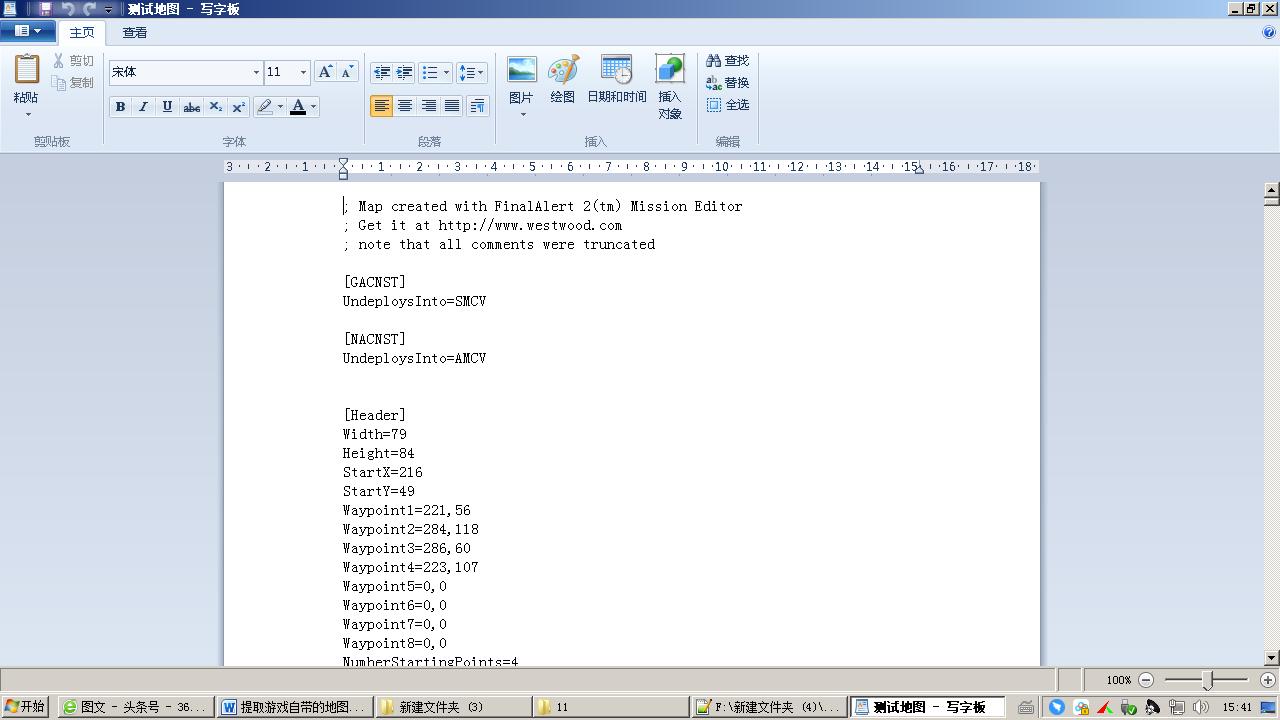Screen dimensions: 1280x720
Task: Click the Decrease indent icon
Action: [x=381, y=72]
